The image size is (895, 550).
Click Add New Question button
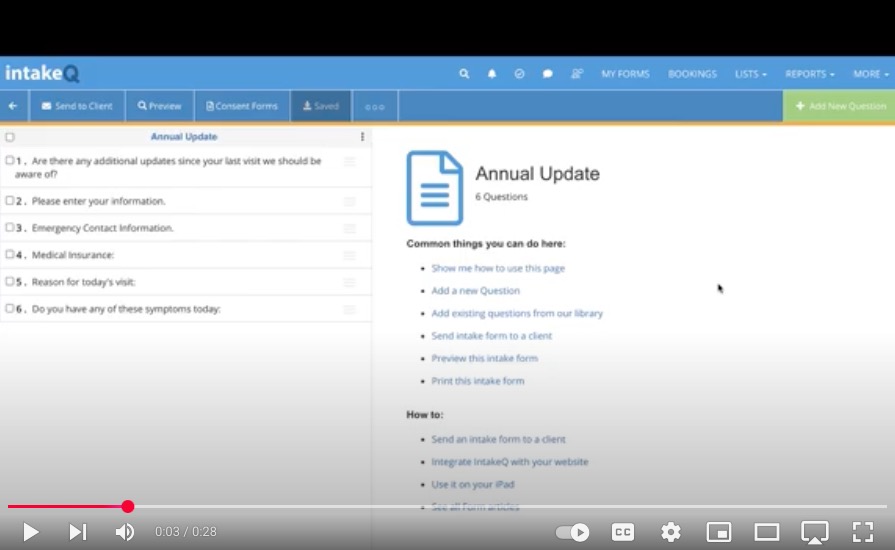pos(839,106)
